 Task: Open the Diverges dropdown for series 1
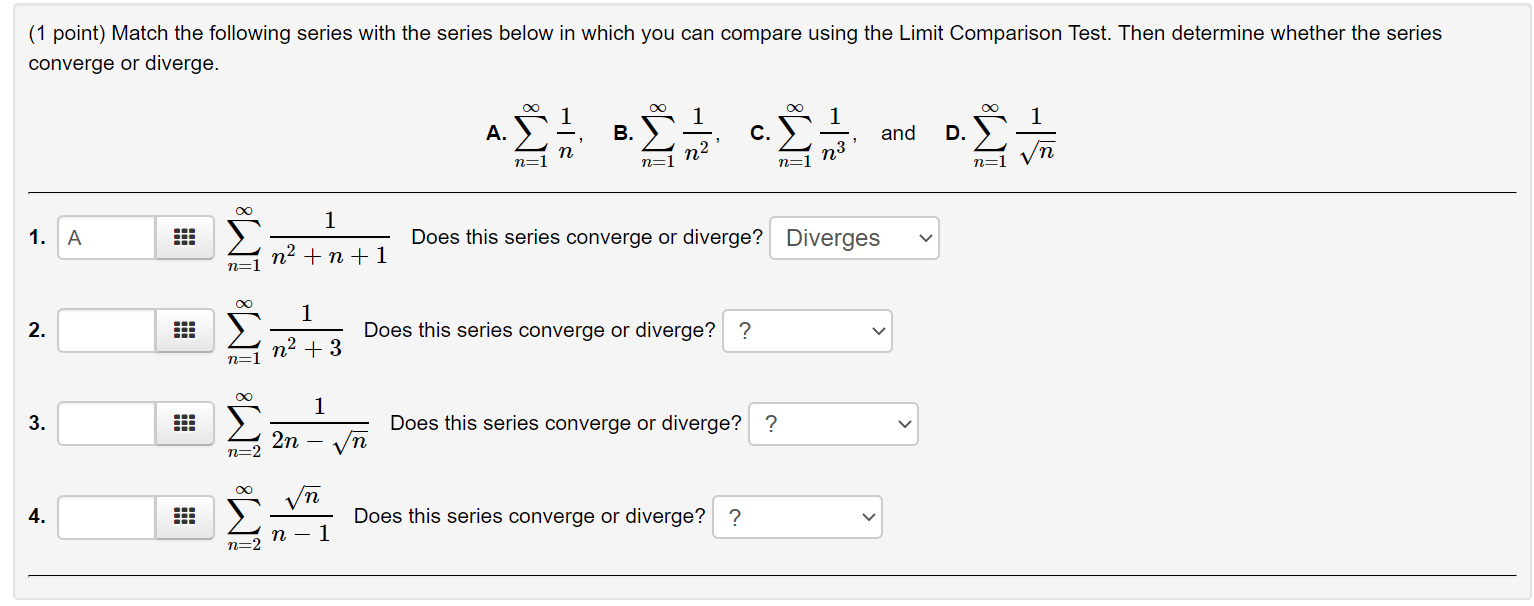(854, 237)
